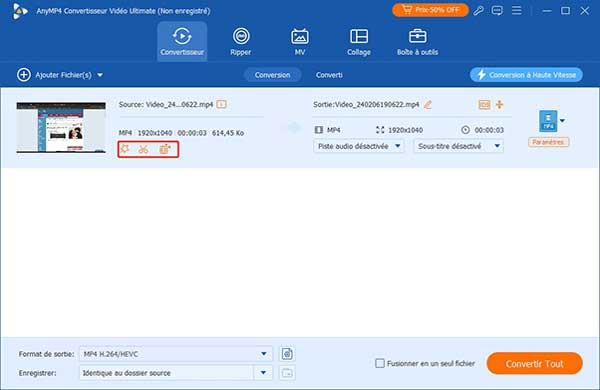Toggle Conversion à Haute Vitesse
Viewport: 600px width, 390px height.
[x=526, y=75]
